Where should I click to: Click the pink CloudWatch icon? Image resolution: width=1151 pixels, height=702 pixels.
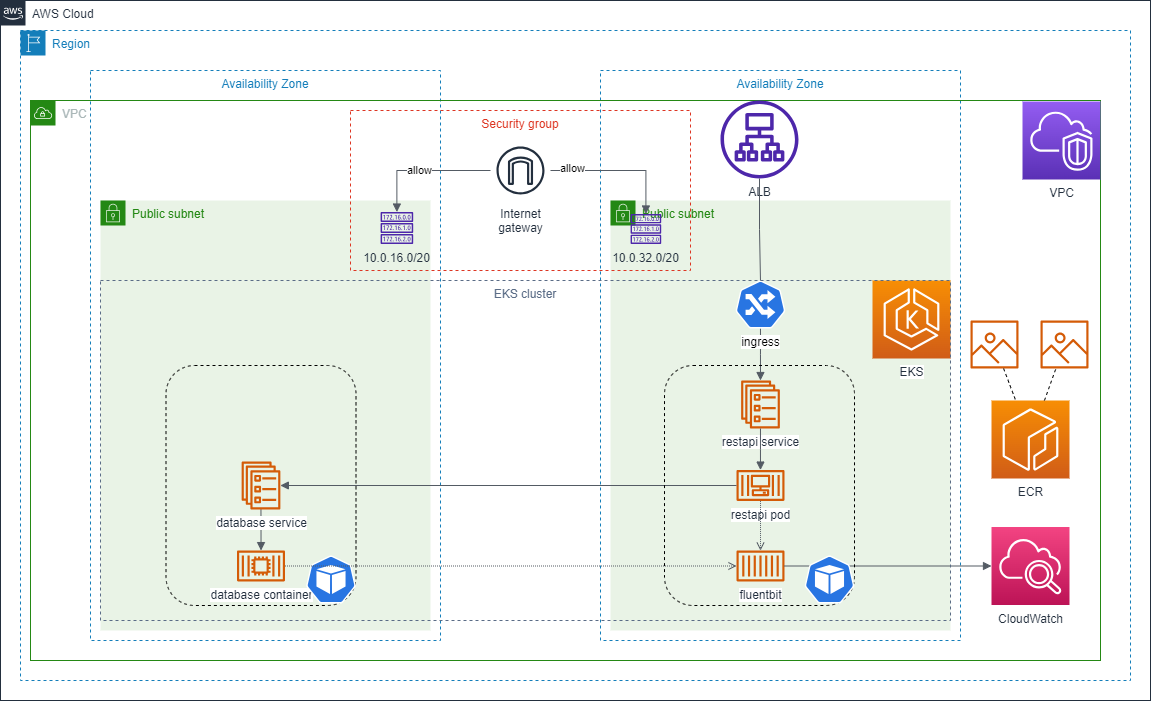click(x=1030, y=565)
